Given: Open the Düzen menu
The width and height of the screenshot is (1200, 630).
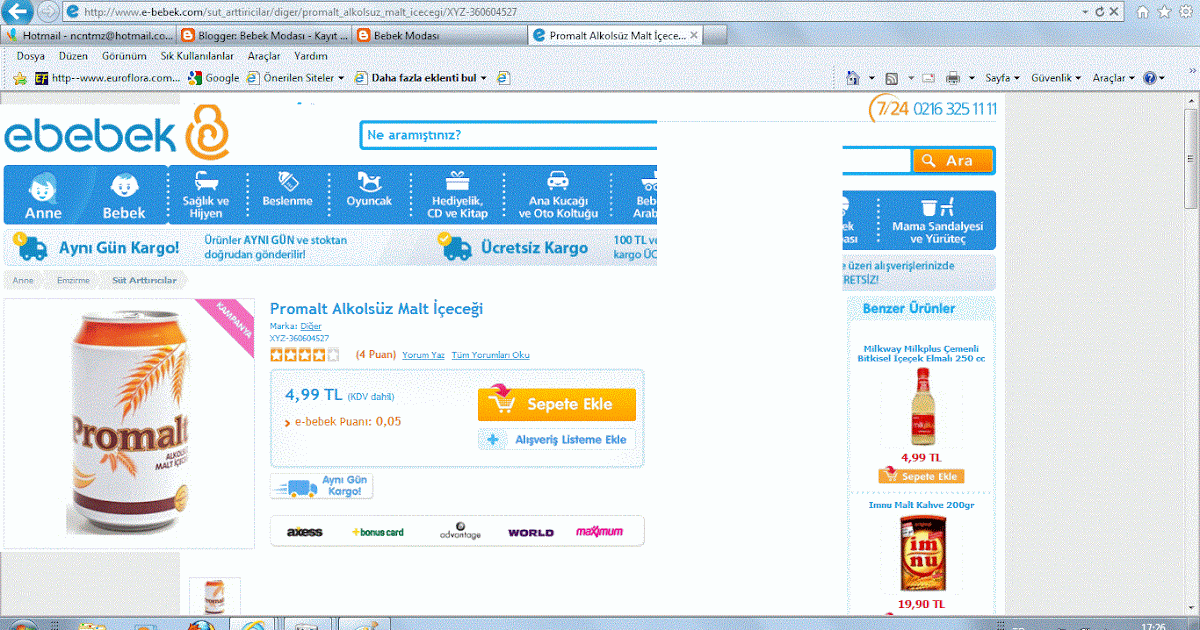Looking at the screenshot, I should point(73,56).
